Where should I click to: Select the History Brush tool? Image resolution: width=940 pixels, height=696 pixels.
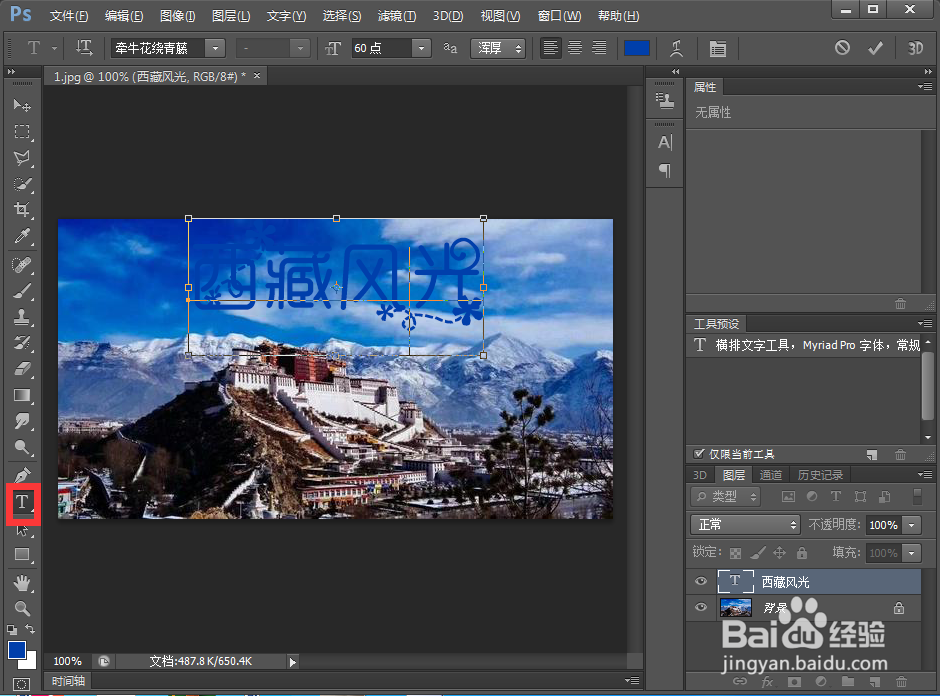[22, 343]
